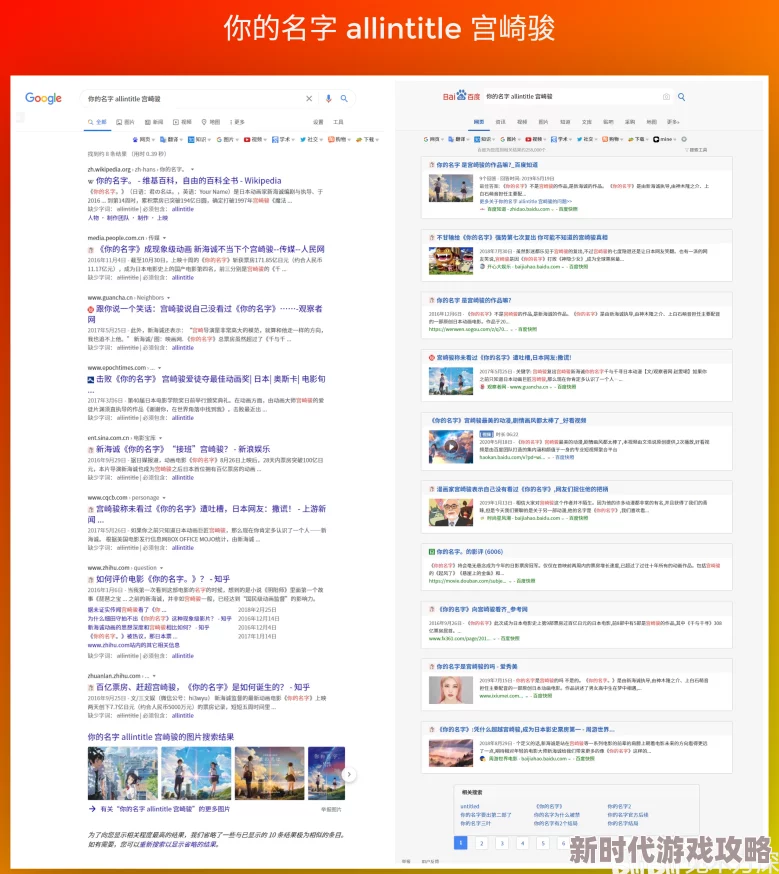Open 知识 dropdown in Google pane toolbar
This screenshot has height=874, width=779.
(199, 140)
